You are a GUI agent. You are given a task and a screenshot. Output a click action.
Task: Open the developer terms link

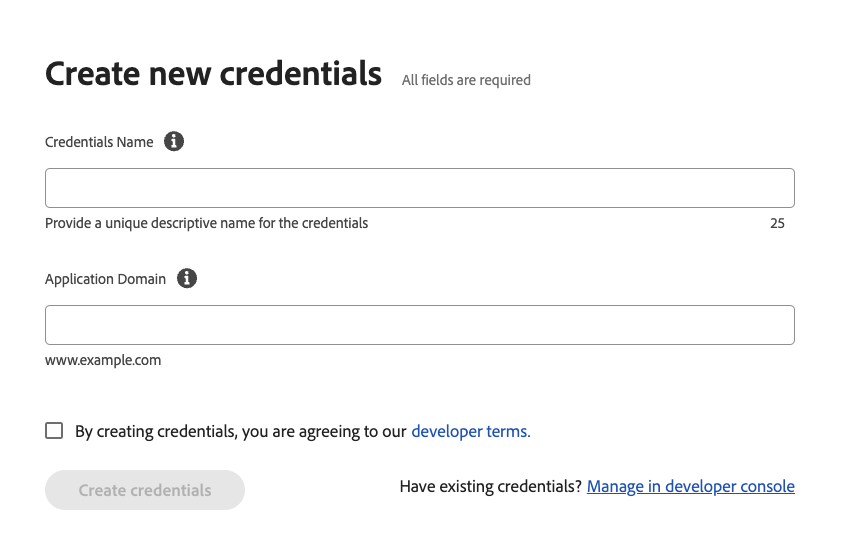pos(471,431)
